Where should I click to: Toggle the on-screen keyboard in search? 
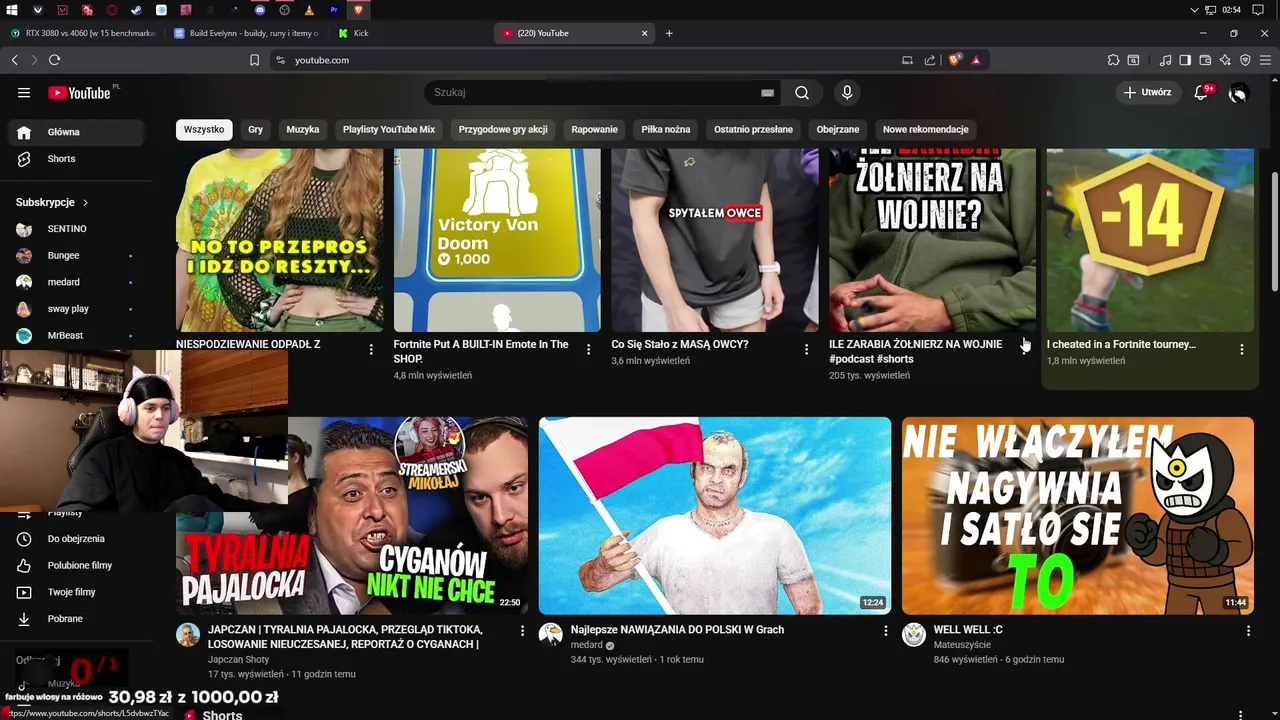pyautogui.click(x=767, y=93)
